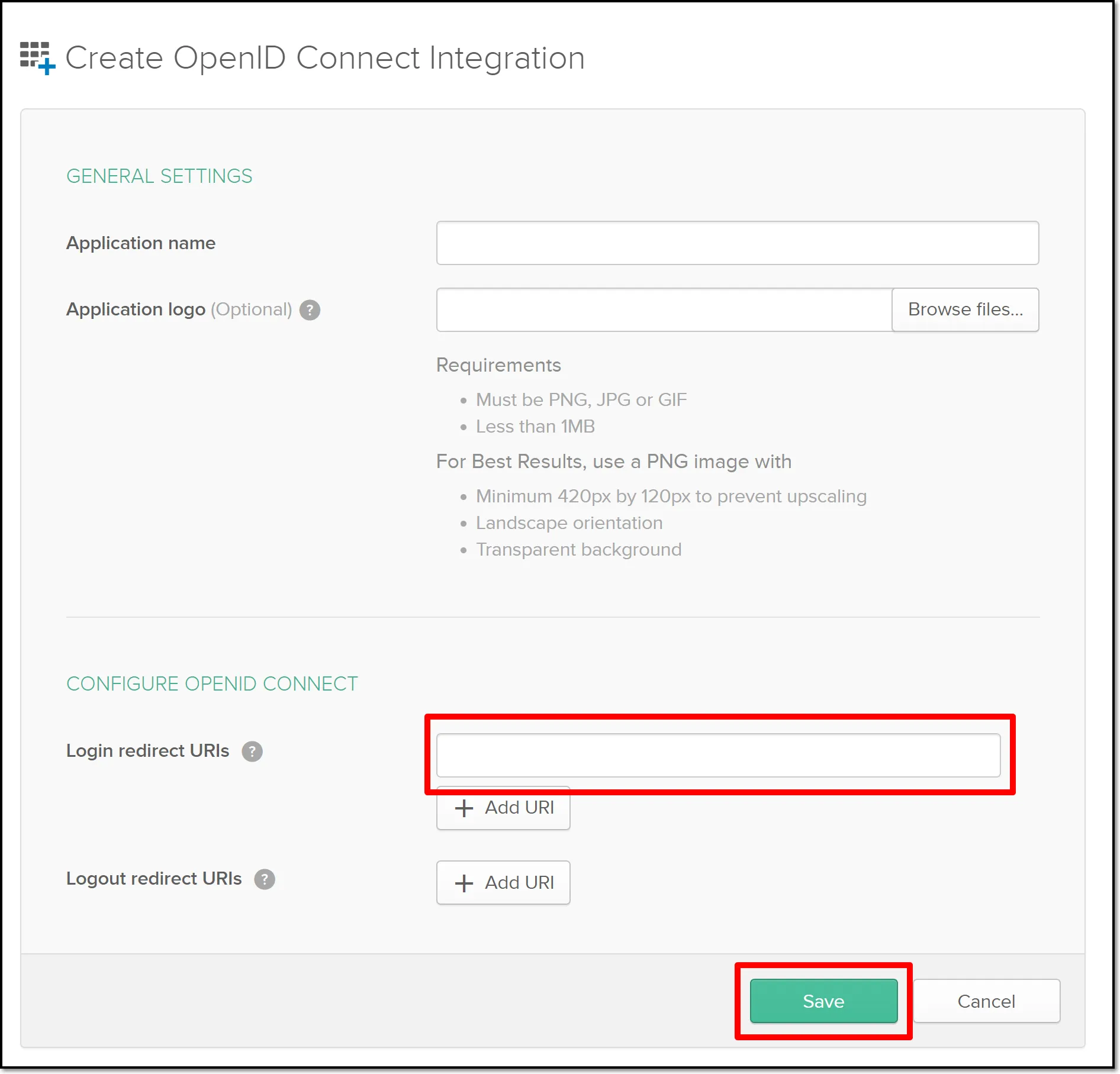Click the 'CONFIGURE OPENID CONNECT' section heading
The height and width of the screenshot is (1074, 1120).
[x=212, y=684]
